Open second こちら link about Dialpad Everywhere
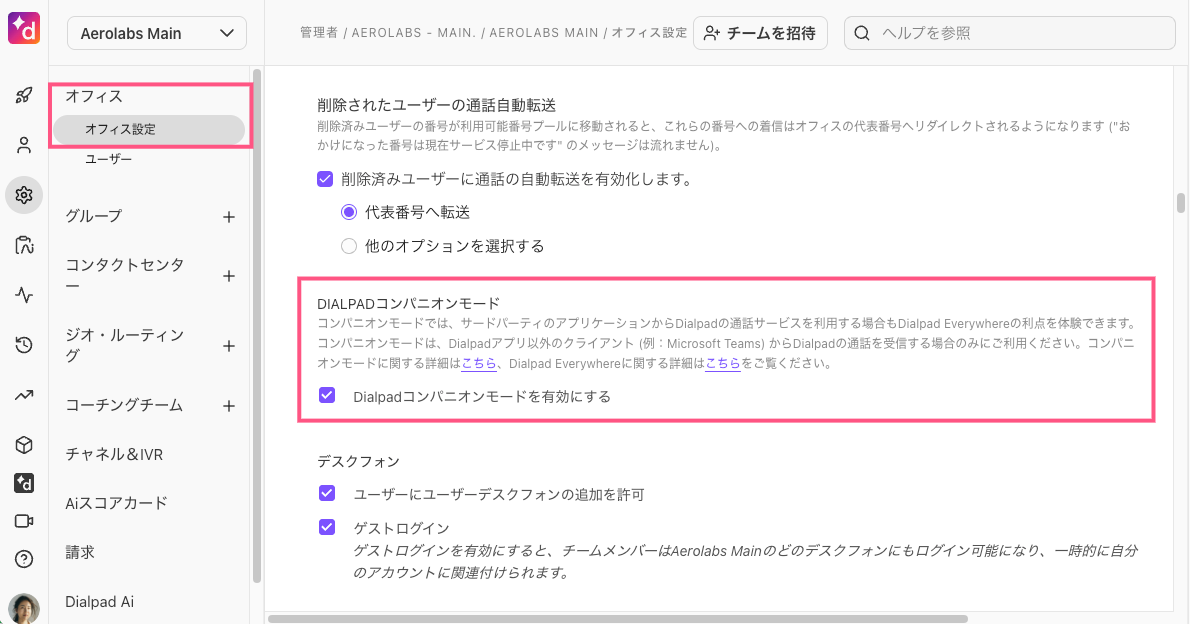 tap(723, 364)
